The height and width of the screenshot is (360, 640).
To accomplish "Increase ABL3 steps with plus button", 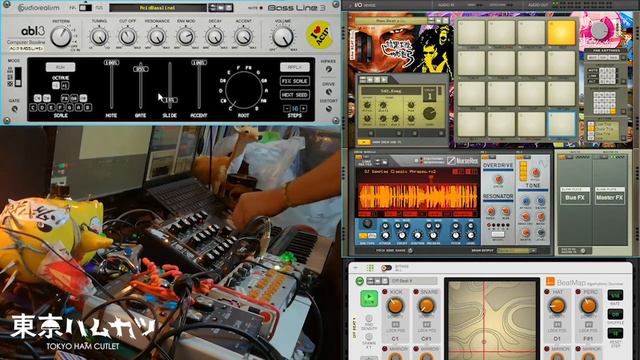I will click(x=303, y=109).
